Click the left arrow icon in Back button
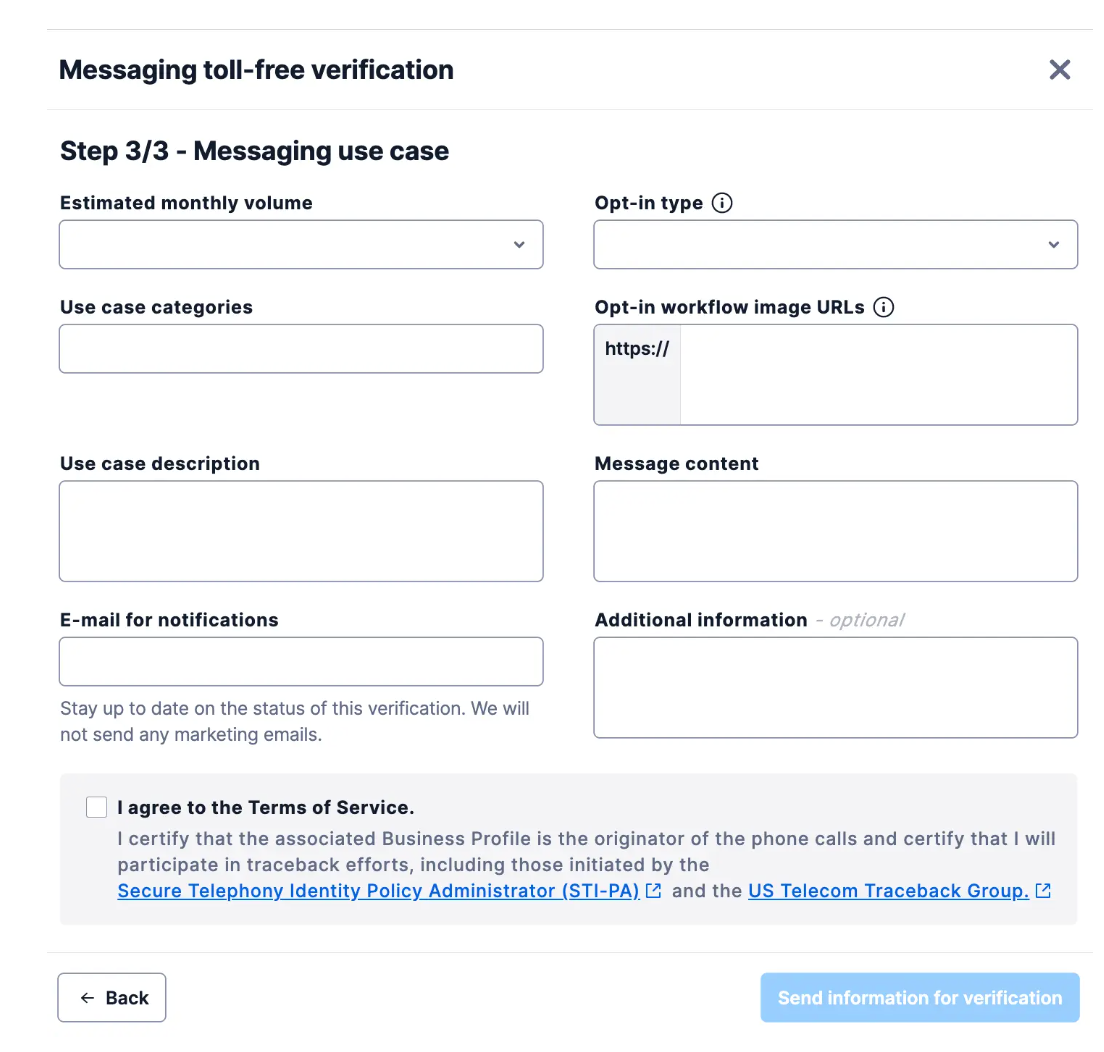The image size is (1104, 1052). click(x=87, y=998)
